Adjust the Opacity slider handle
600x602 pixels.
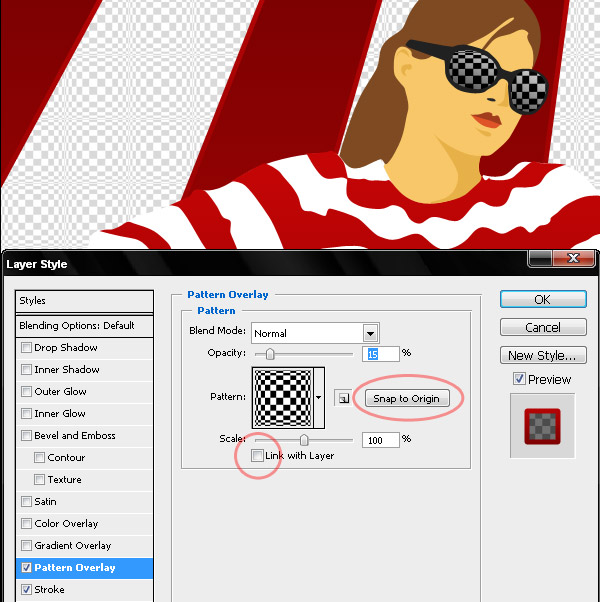point(270,354)
